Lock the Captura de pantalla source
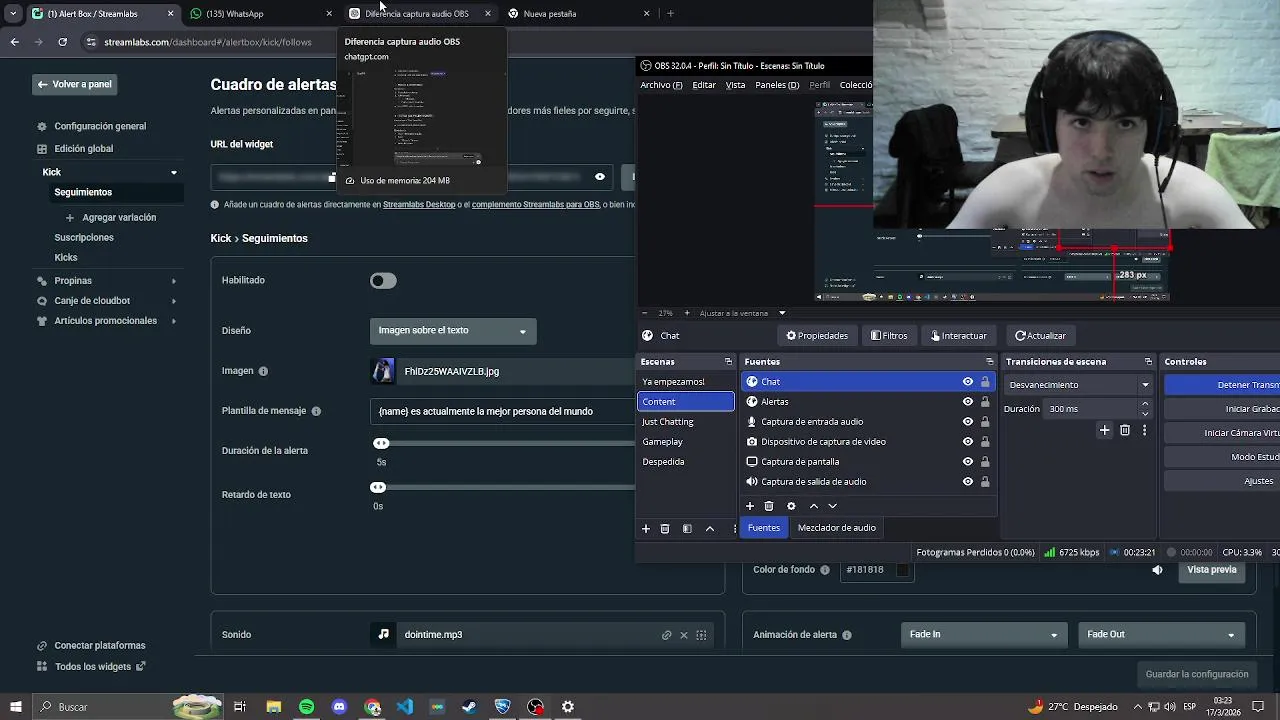This screenshot has height=720, width=1280. click(x=985, y=462)
